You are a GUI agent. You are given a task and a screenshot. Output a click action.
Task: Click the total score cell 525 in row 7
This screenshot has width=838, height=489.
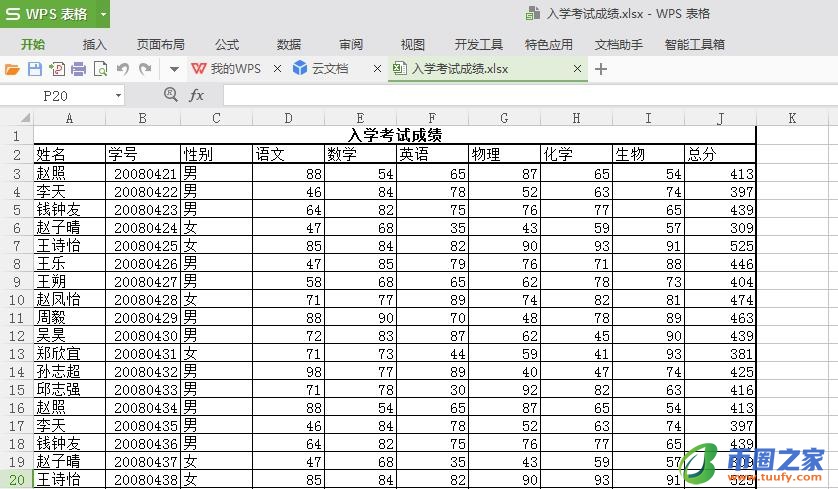[x=720, y=245]
